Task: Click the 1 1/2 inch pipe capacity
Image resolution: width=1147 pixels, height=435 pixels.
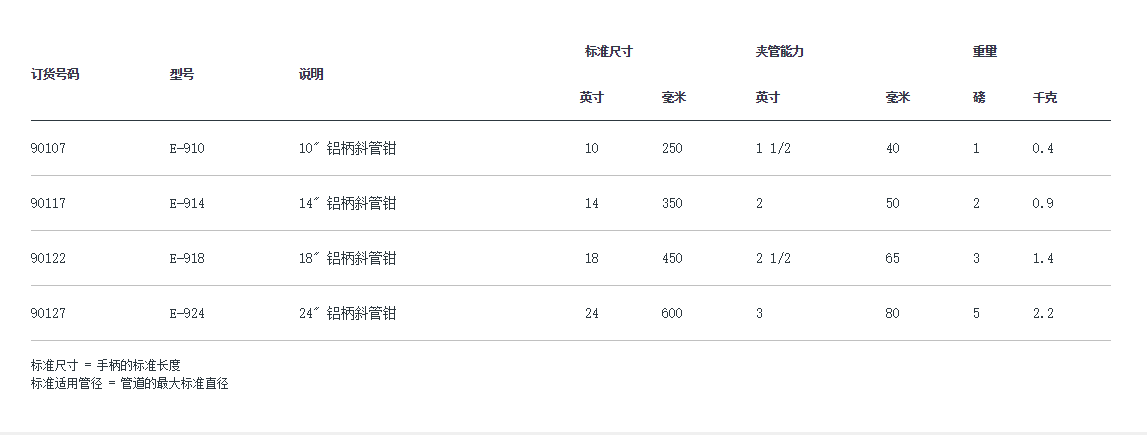Action: 773,149
